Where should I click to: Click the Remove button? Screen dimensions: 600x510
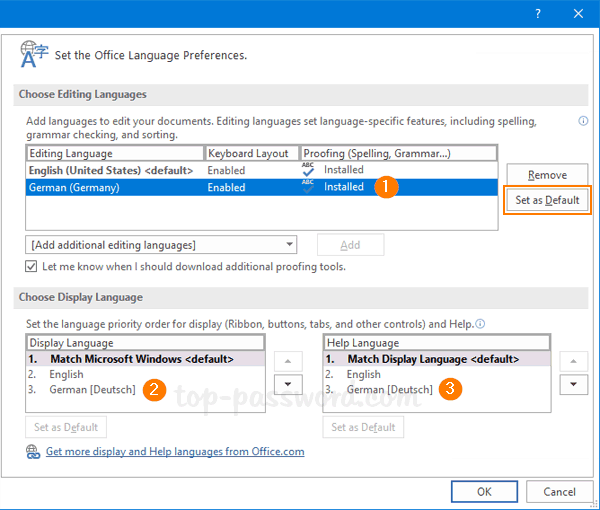click(x=547, y=175)
